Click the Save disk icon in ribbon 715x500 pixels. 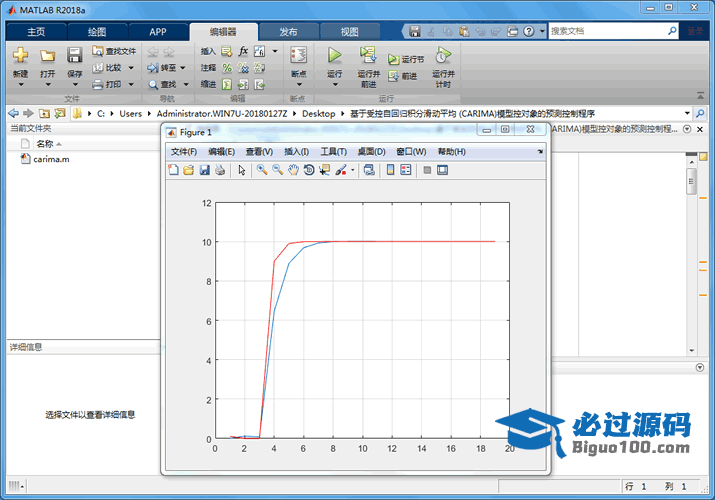pos(74,55)
